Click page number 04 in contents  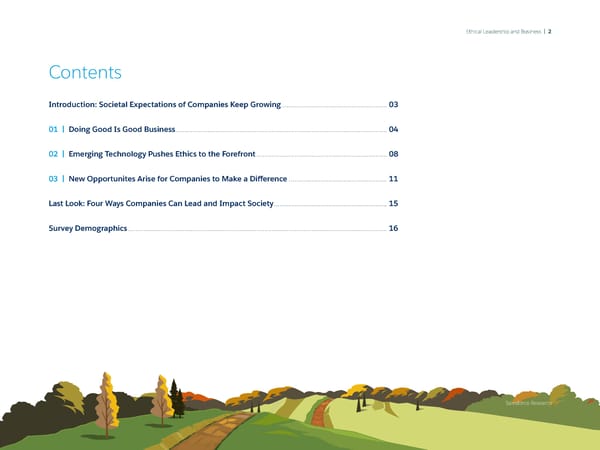(394, 129)
